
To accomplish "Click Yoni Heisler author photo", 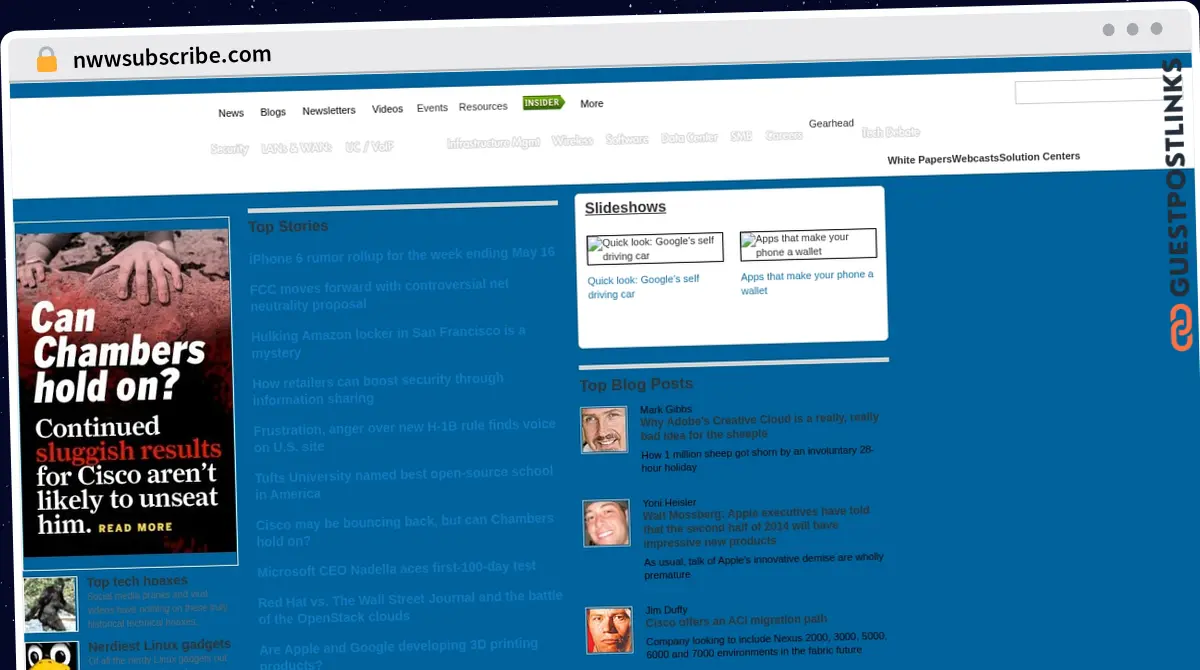I will 606,523.
